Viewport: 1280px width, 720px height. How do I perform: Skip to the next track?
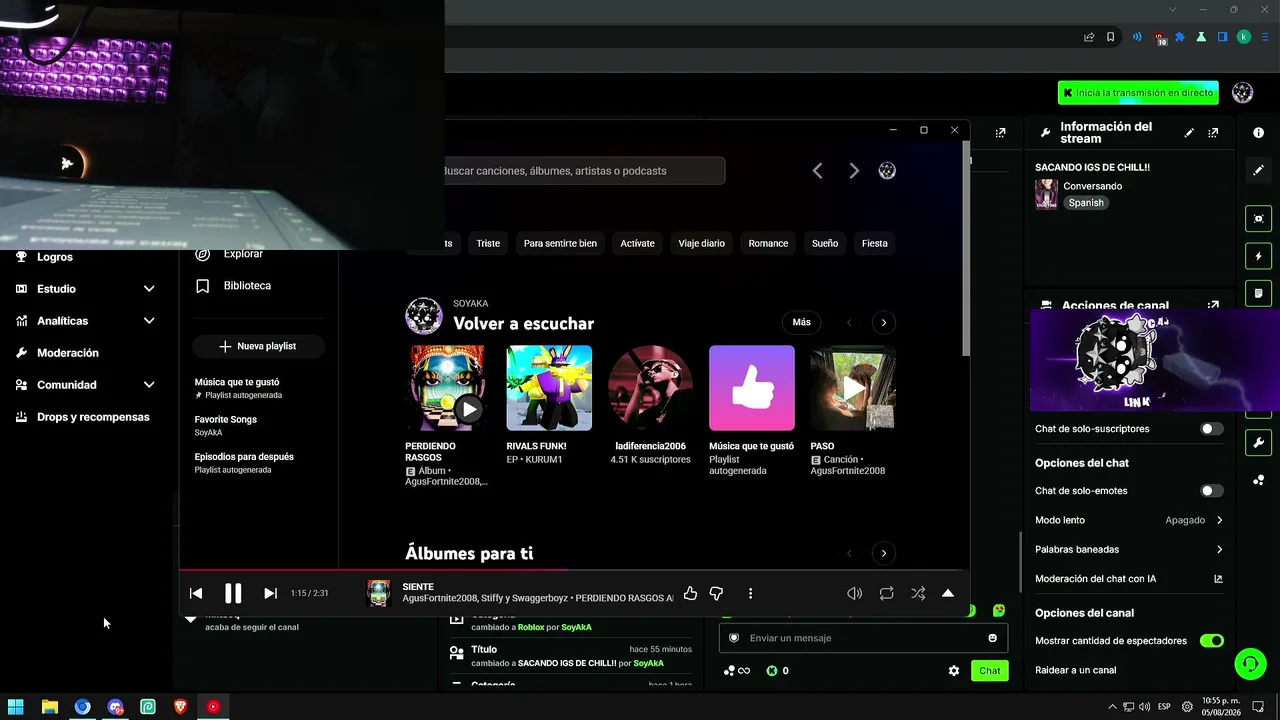[270, 593]
